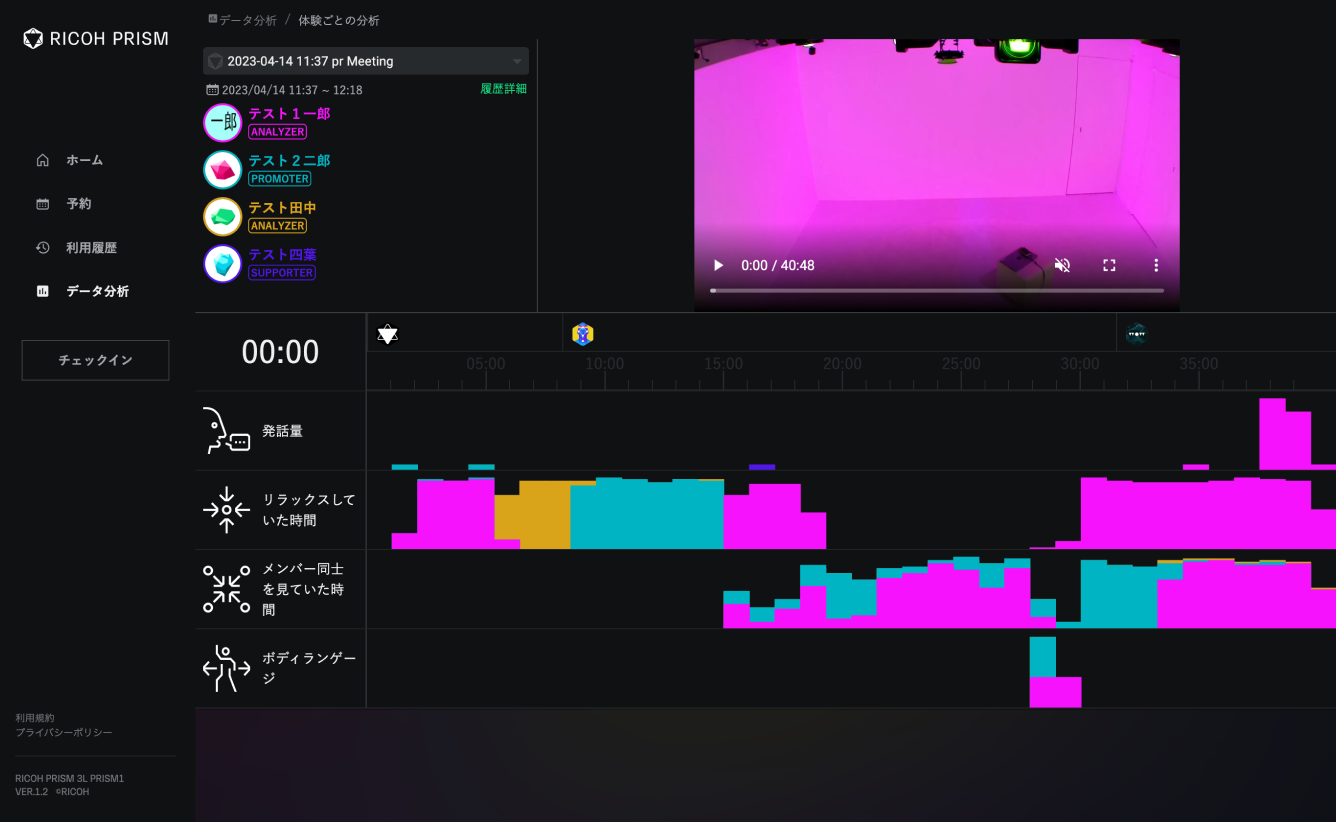Select データ分析 in the sidebar
1336x822 pixels.
coord(97,292)
